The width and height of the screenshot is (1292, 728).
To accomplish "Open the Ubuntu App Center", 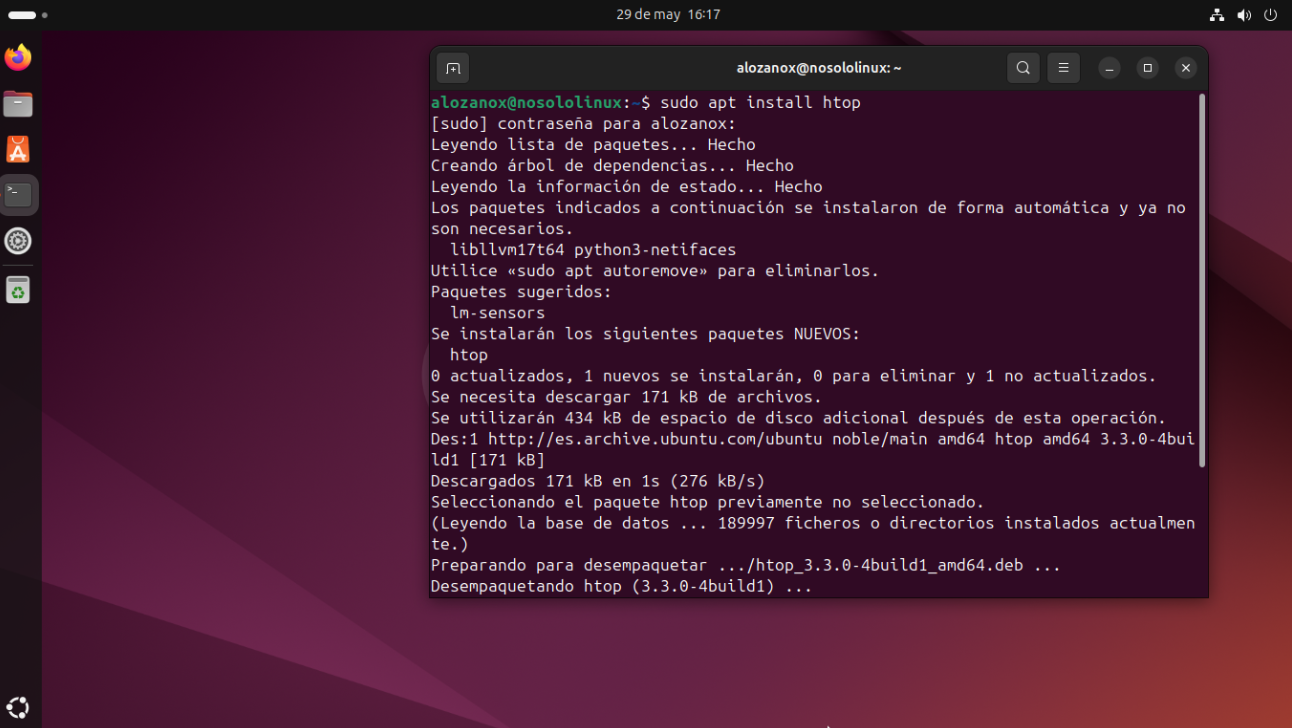I will pyautogui.click(x=18, y=150).
